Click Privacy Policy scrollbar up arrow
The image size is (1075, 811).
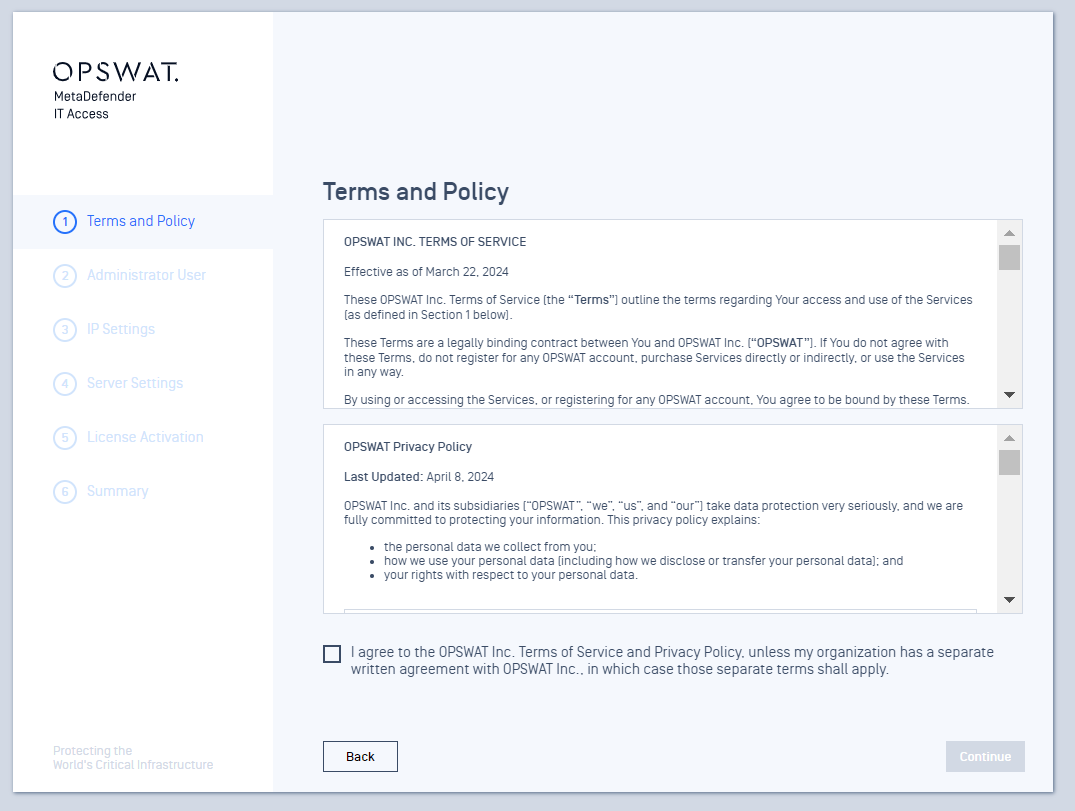pyautogui.click(x=1009, y=438)
